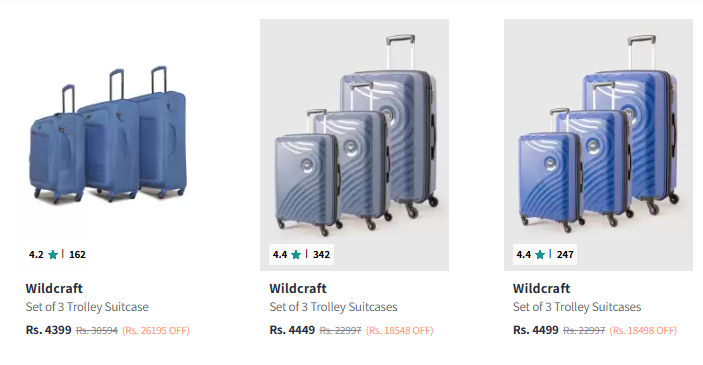703x365 pixels.
Task: Click the 4.4 rating badge with 247 reviews
Action: coord(545,255)
